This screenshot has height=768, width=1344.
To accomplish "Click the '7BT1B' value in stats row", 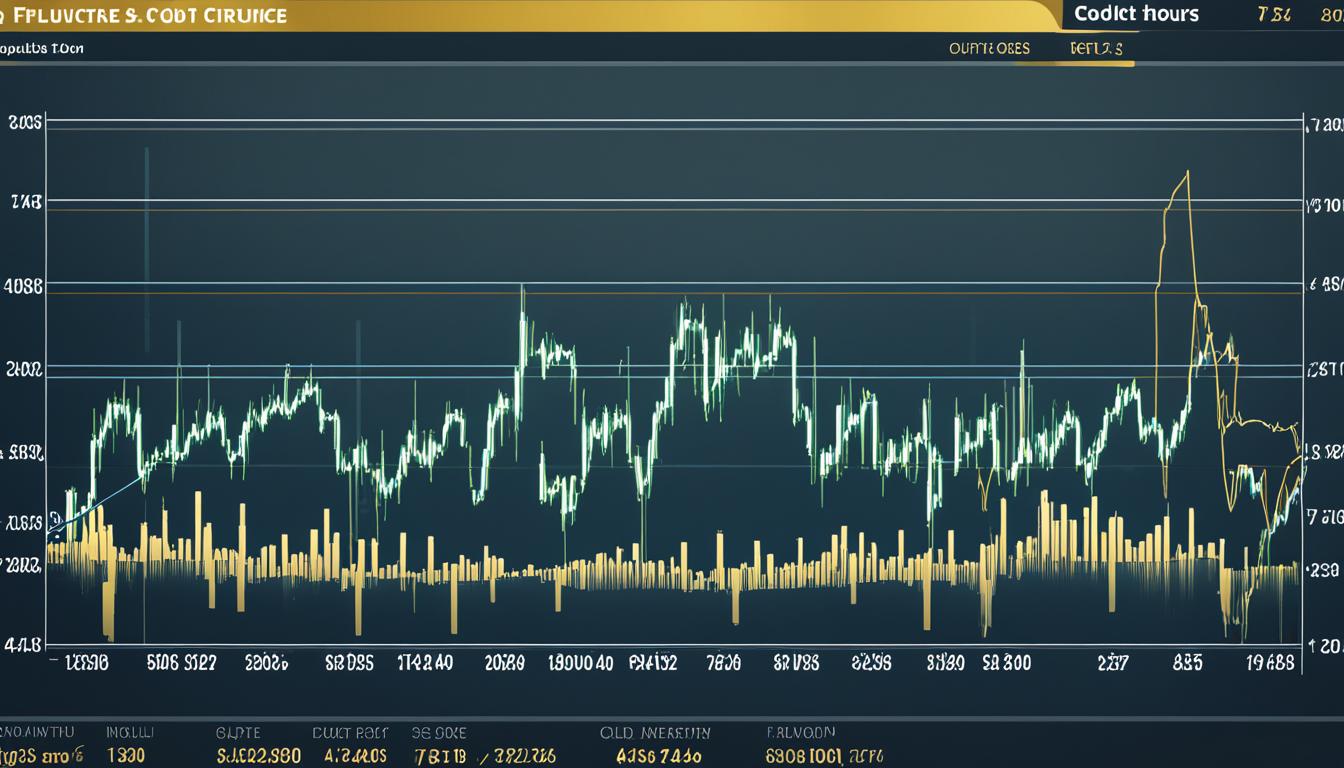I will click(438, 757).
